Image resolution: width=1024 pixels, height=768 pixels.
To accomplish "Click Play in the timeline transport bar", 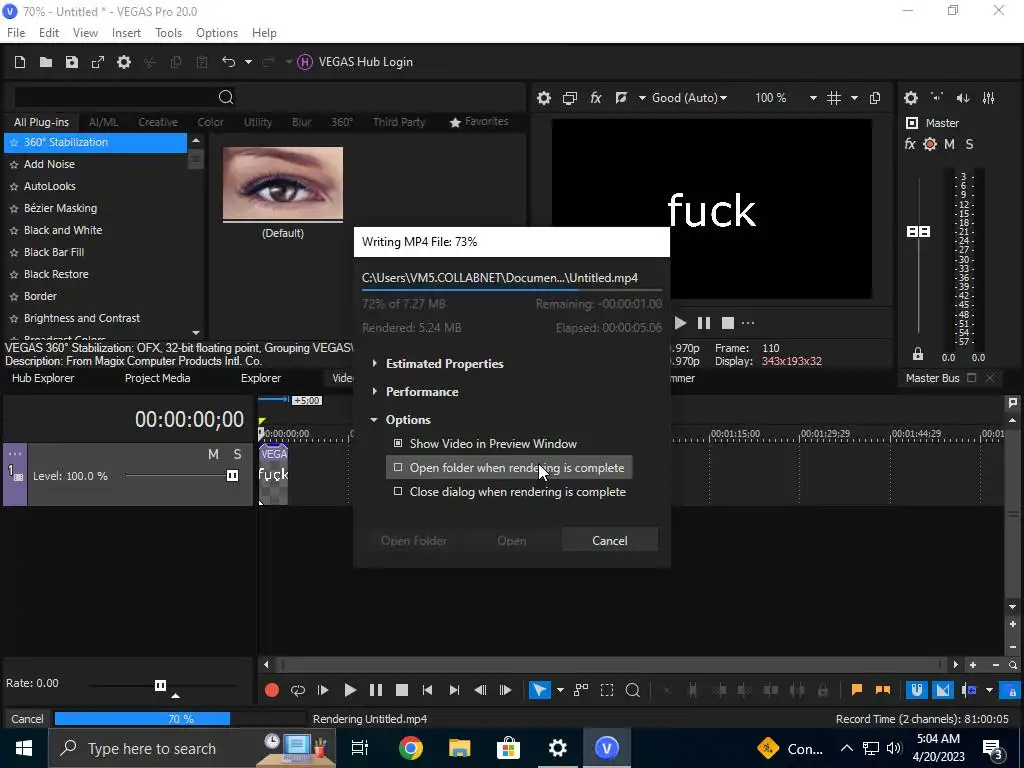I will click(x=350, y=690).
